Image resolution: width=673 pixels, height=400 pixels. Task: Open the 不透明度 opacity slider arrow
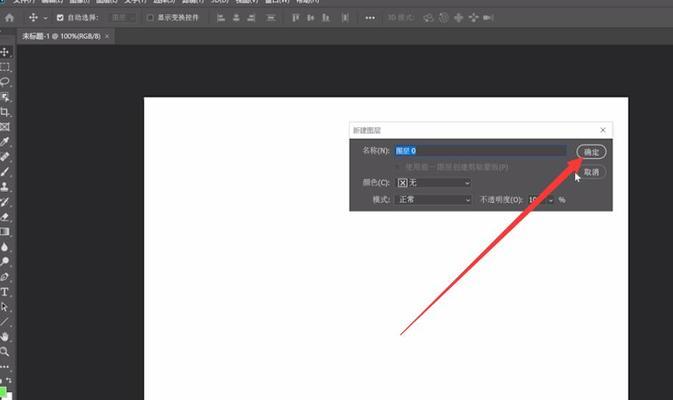coord(551,200)
